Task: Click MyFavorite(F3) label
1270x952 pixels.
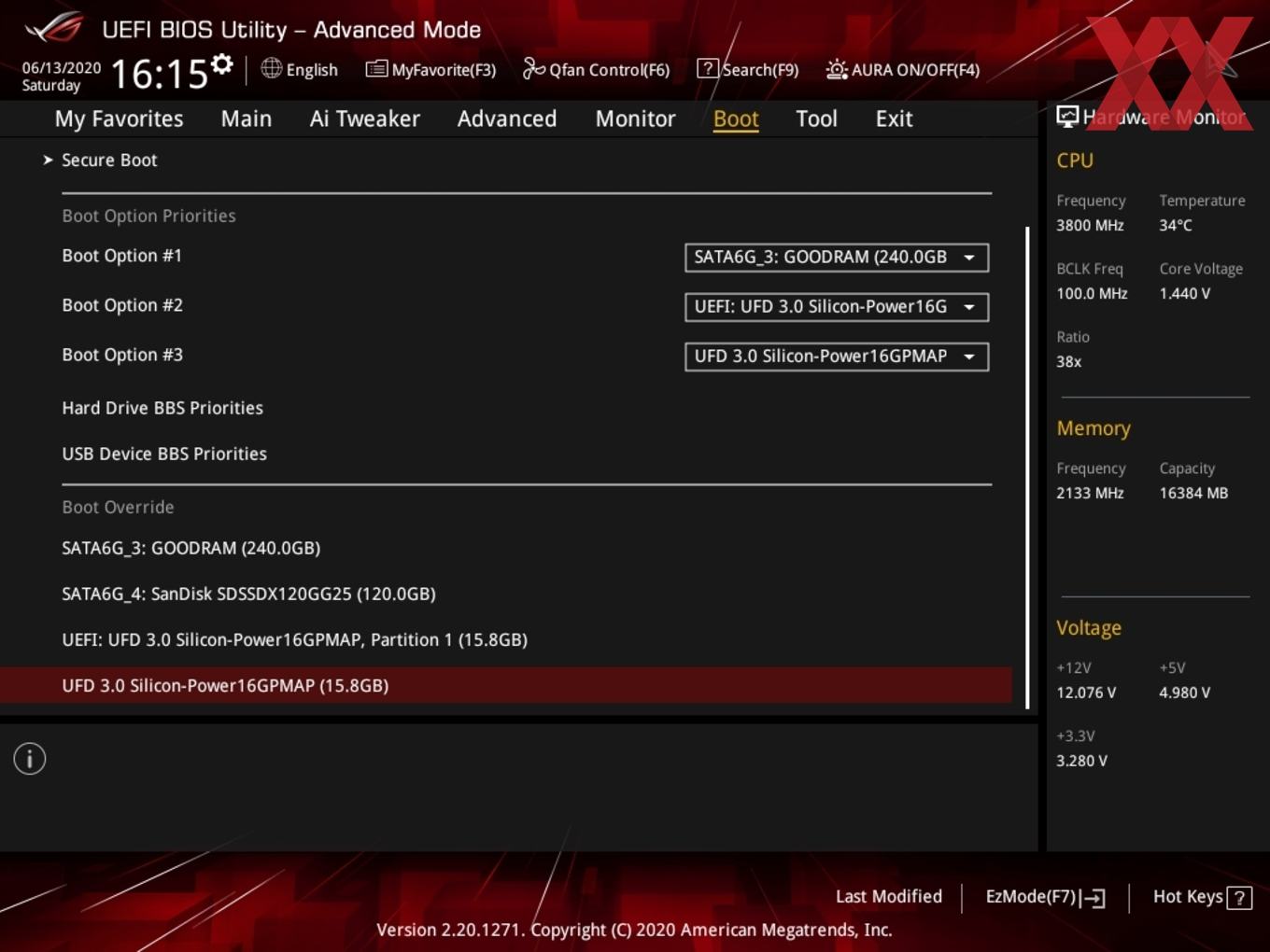Action: 444,70
